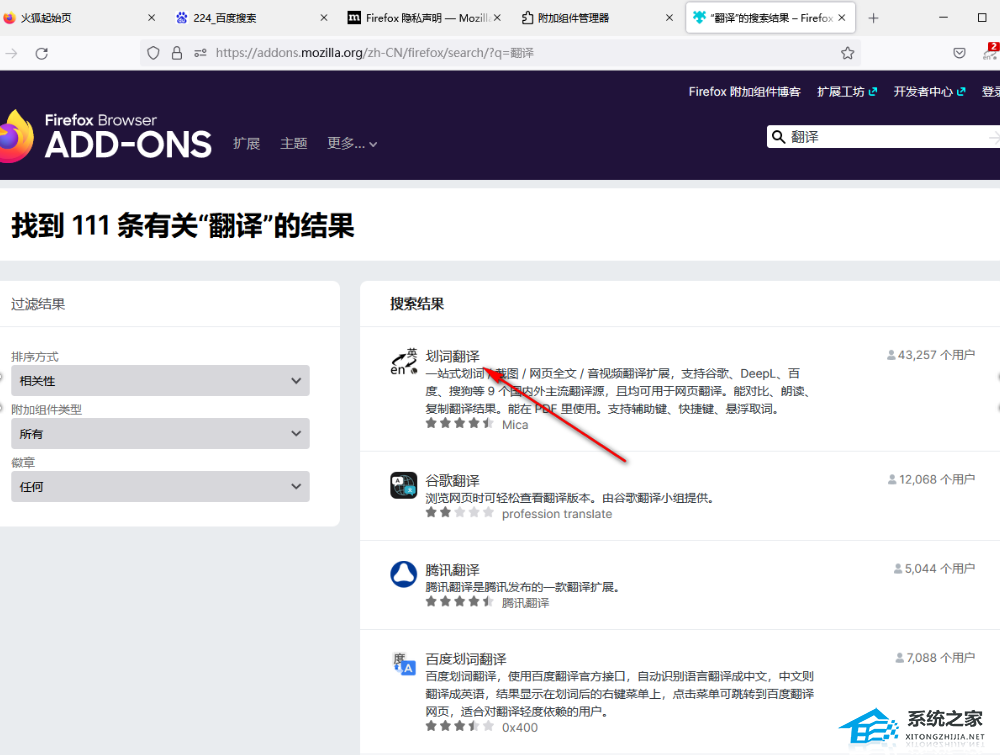Click the 搜索结果 heading
1000x755 pixels.
click(417, 304)
